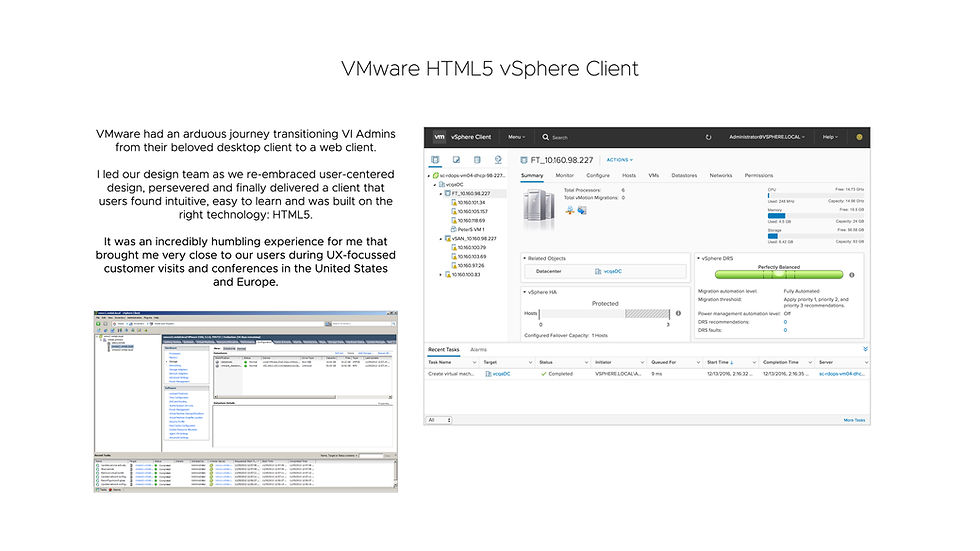The image size is (980, 551).
Task: Click the datacenter icon beside vcqaDC in tree
Action: pyautogui.click(x=441, y=184)
